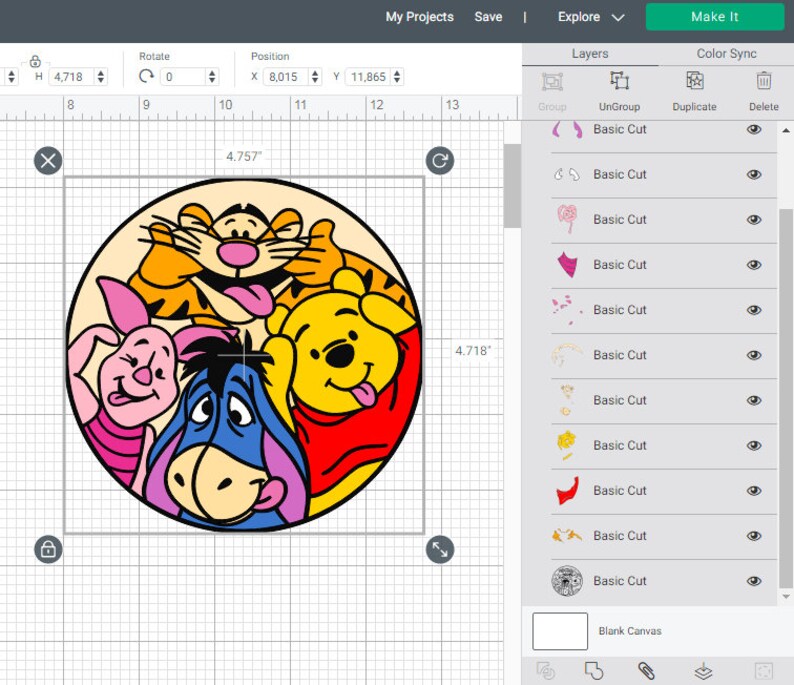Click the Y position field showing 11,865
794x685 pixels.
[x=369, y=76]
